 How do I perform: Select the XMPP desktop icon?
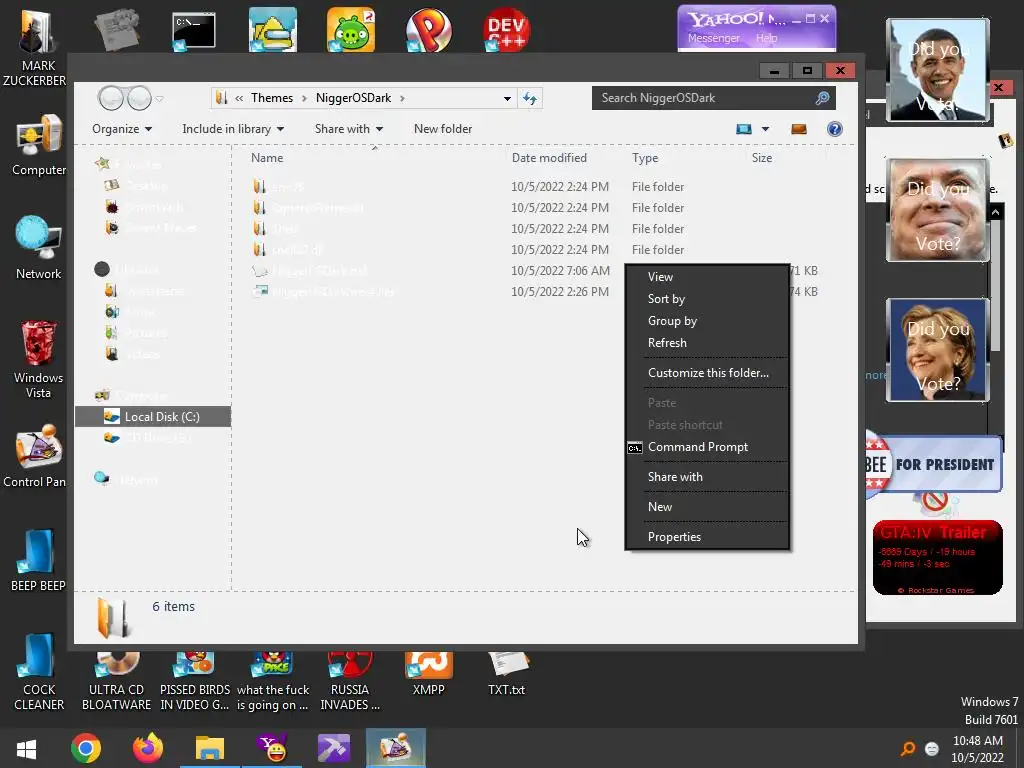[x=428, y=673]
